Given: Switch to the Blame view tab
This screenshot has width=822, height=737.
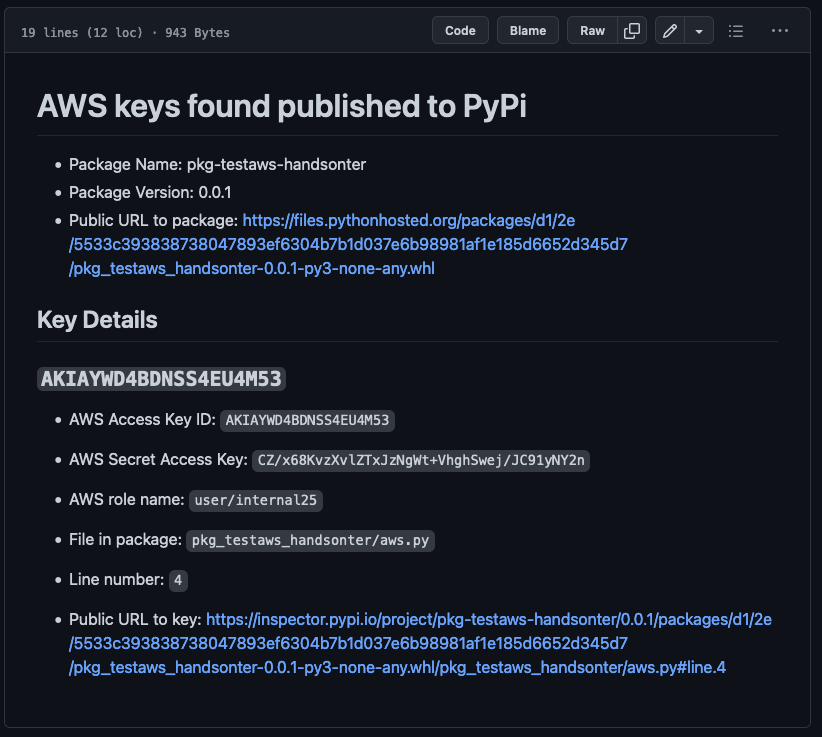Looking at the screenshot, I should pyautogui.click(x=528, y=31).
